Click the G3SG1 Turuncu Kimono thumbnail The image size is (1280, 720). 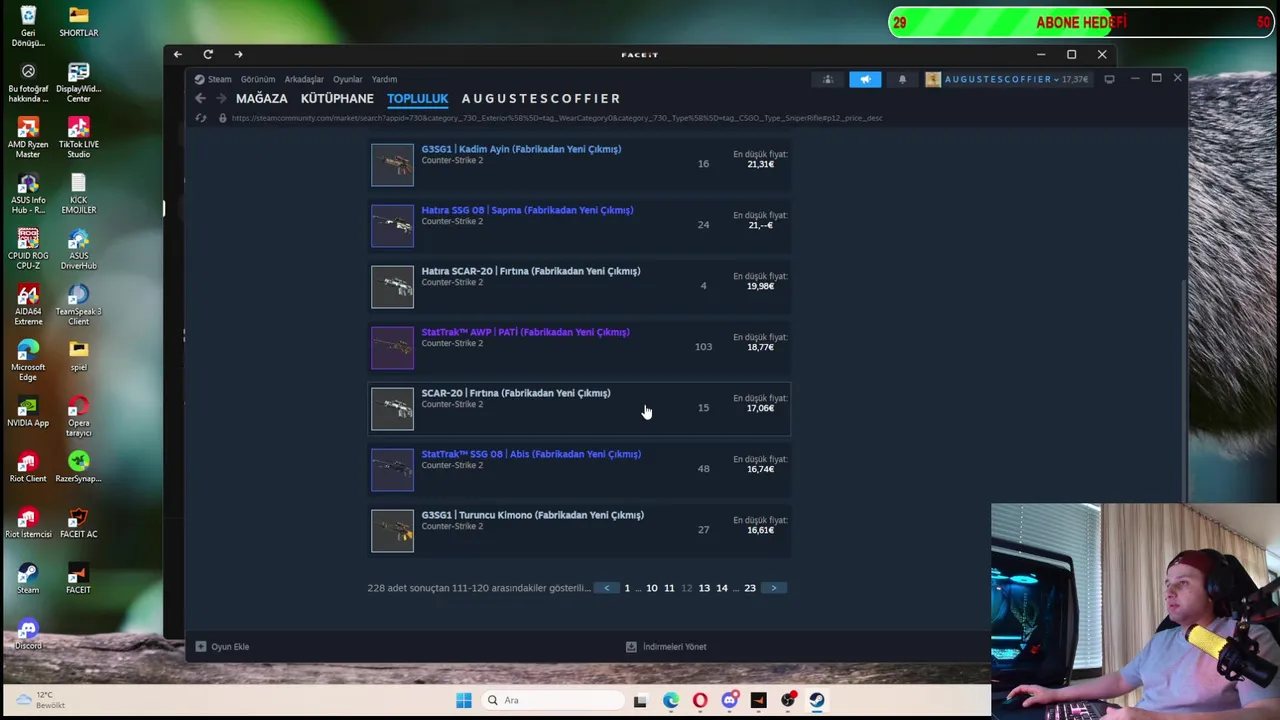pyautogui.click(x=392, y=531)
